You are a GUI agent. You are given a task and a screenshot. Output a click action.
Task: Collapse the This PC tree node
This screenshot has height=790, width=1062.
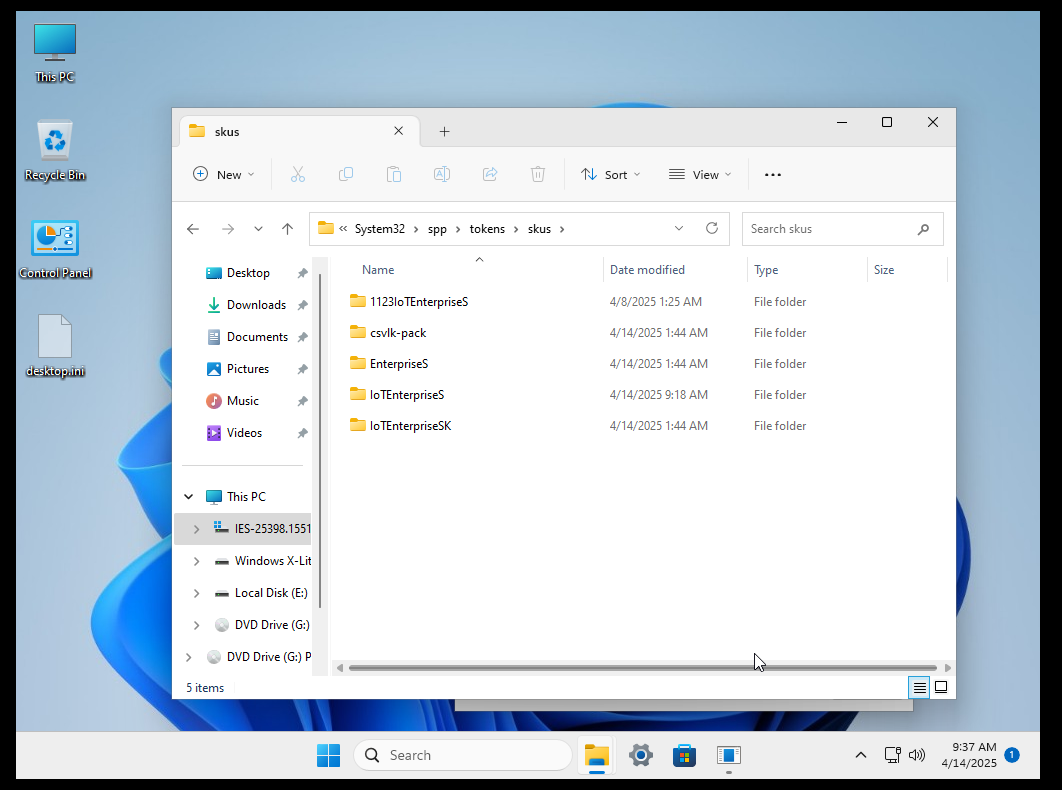pos(188,497)
